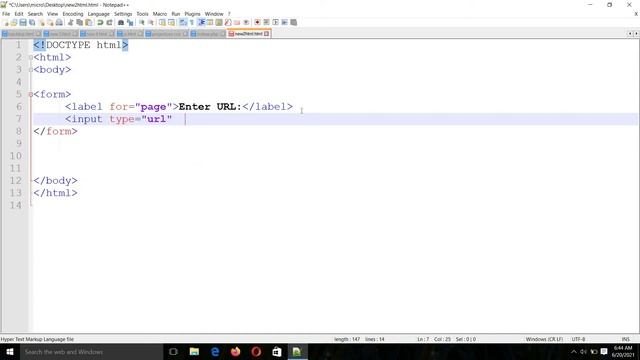
Task: Click the taskbar search box
Action: pyautogui.click(x=91, y=352)
